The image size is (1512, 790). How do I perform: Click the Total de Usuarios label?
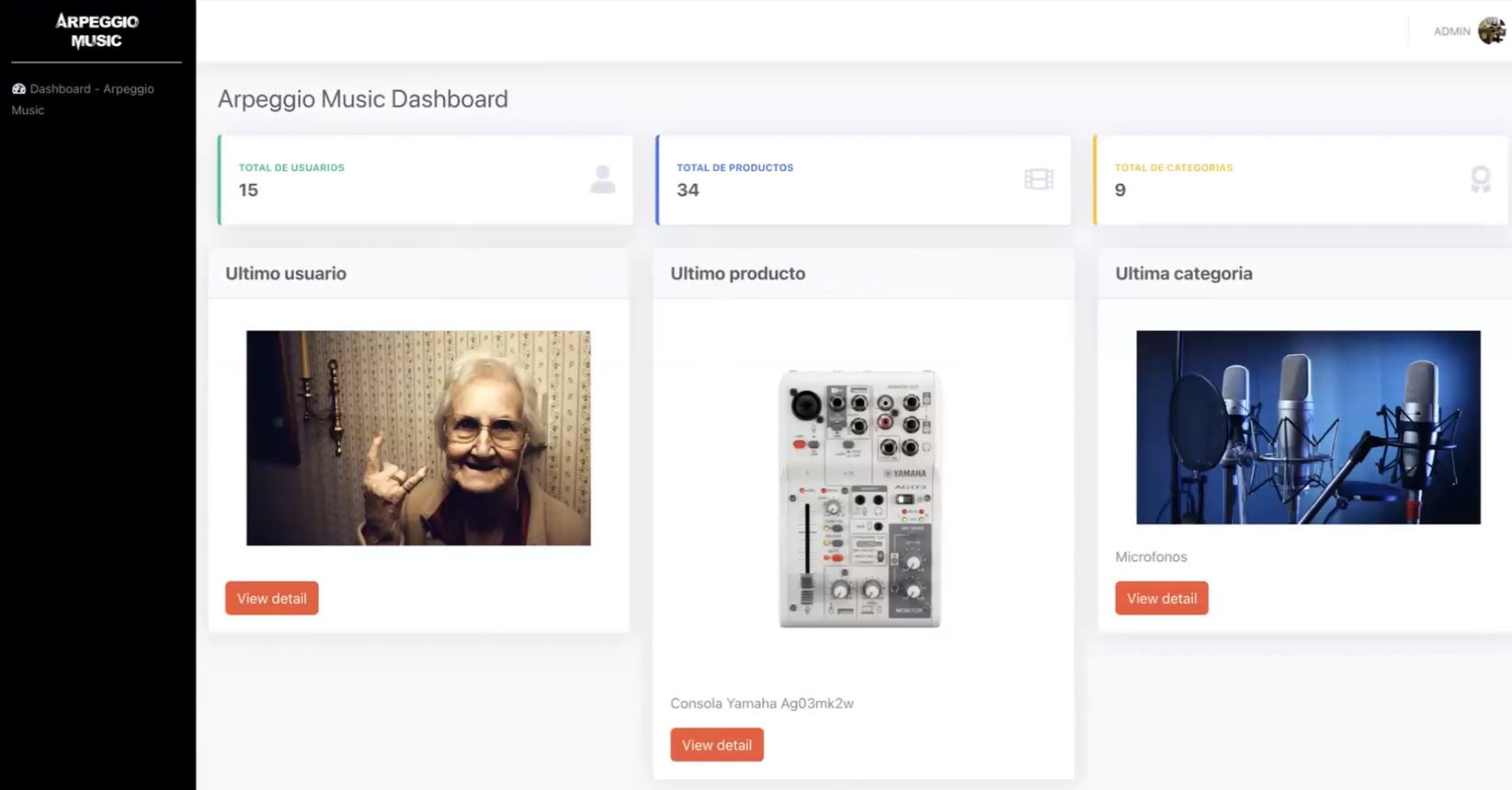pos(291,167)
